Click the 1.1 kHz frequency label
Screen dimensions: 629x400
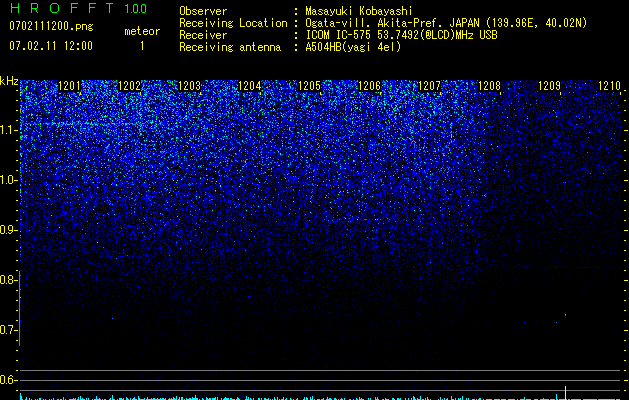(8, 130)
